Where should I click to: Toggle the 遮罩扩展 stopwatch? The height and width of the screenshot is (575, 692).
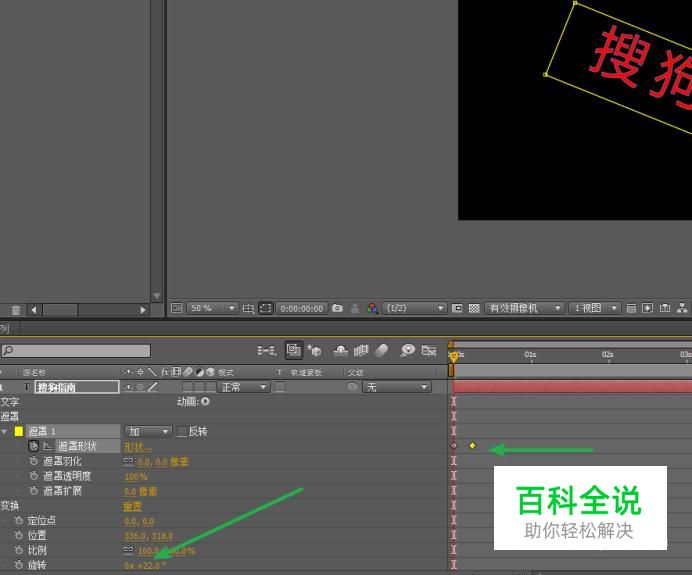pyautogui.click(x=34, y=491)
